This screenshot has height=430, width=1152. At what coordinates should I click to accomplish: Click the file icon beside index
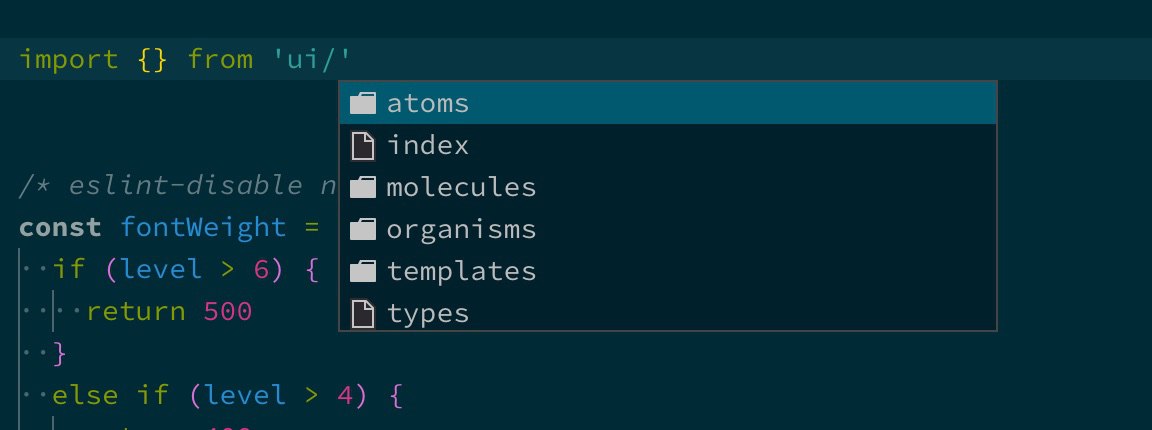click(363, 146)
